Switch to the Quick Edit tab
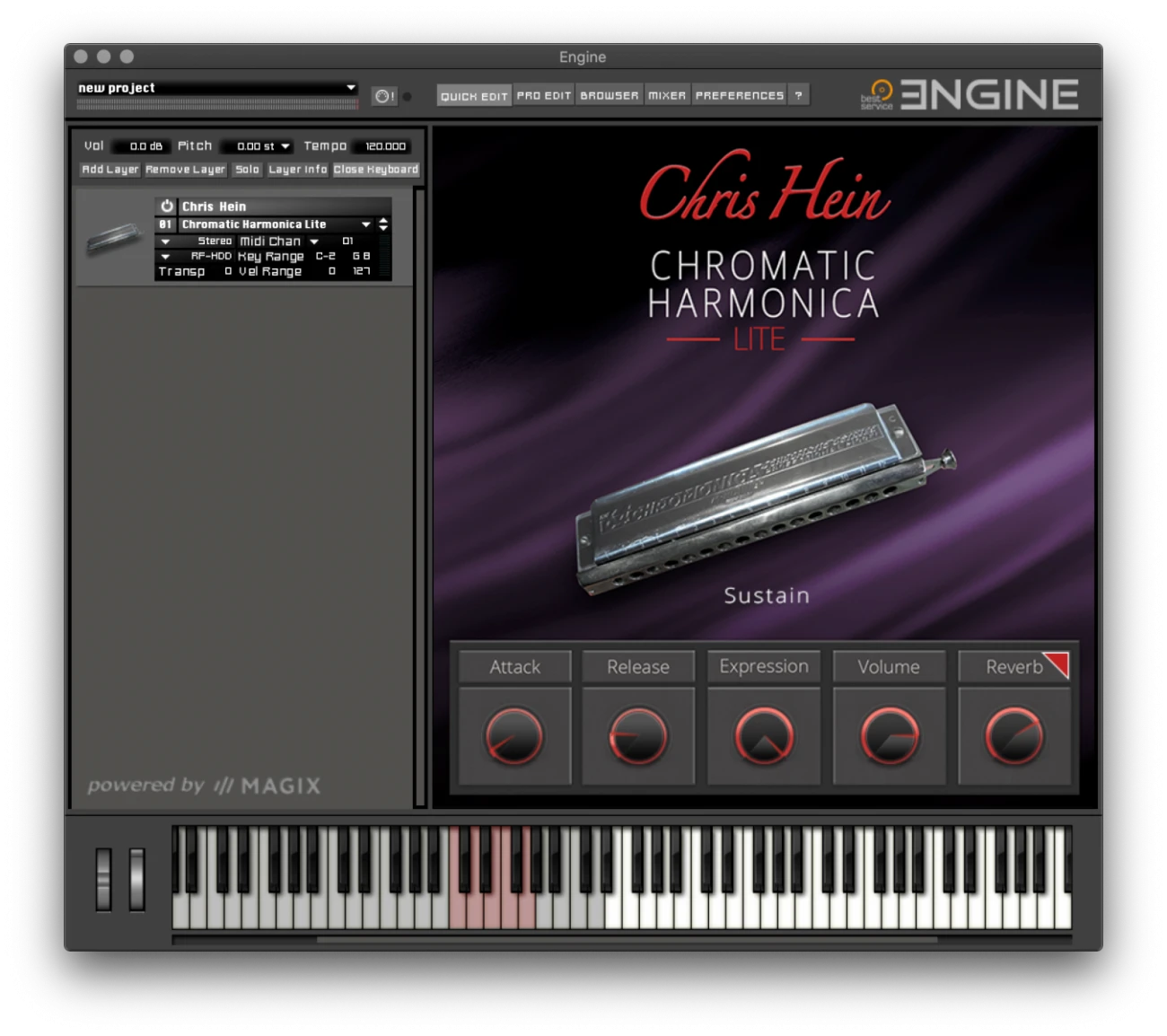The width and height of the screenshot is (1167, 1036). (474, 95)
